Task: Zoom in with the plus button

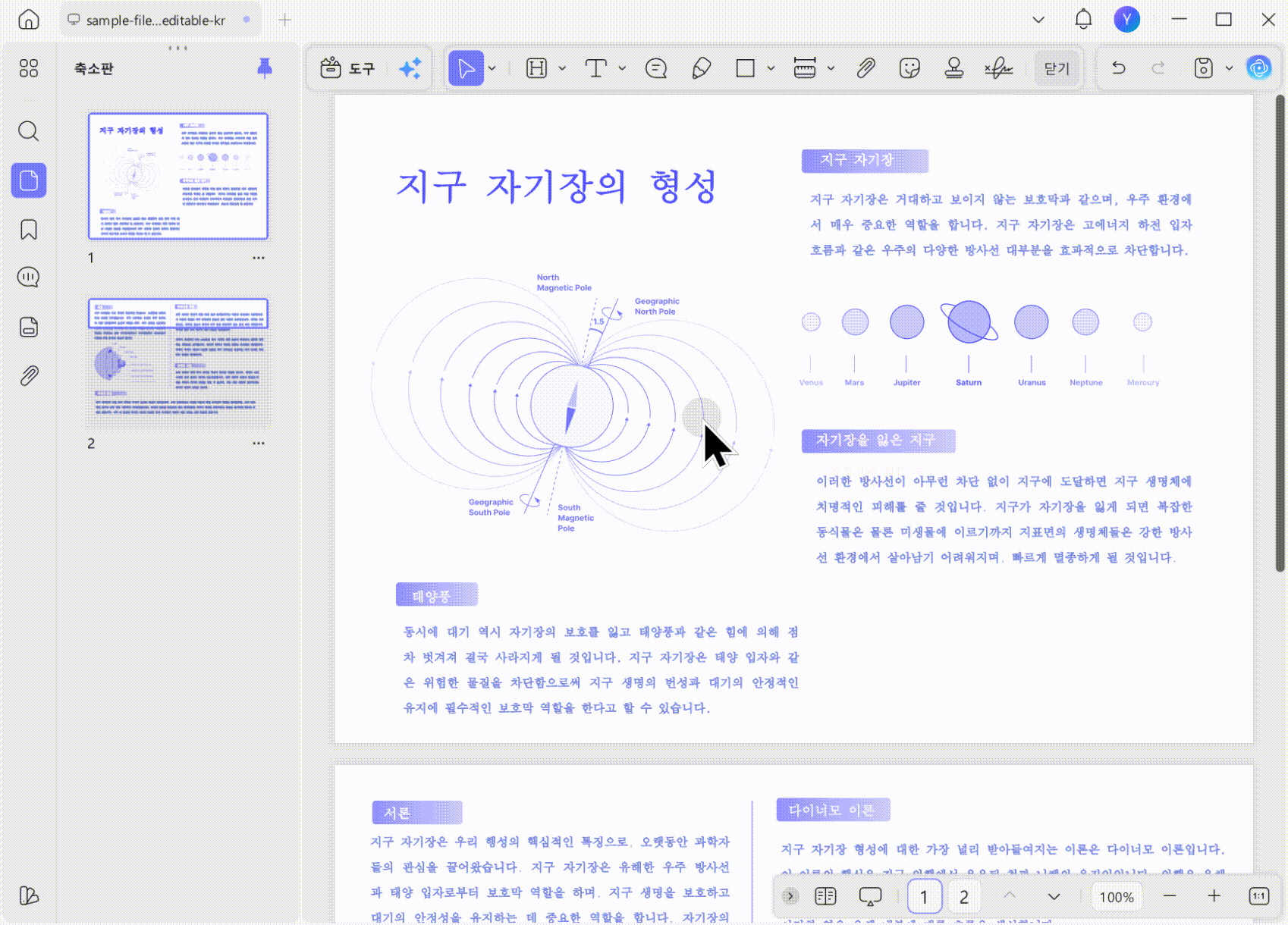Action: pos(1214,896)
